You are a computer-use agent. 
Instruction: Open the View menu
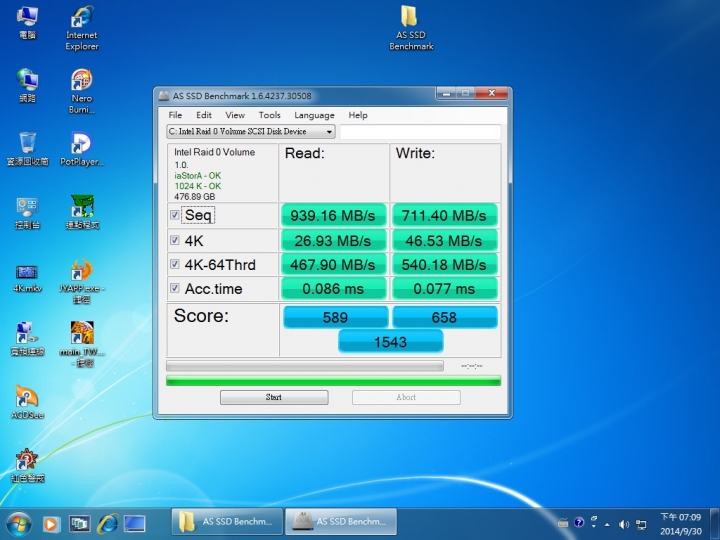(x=235, y=115)
